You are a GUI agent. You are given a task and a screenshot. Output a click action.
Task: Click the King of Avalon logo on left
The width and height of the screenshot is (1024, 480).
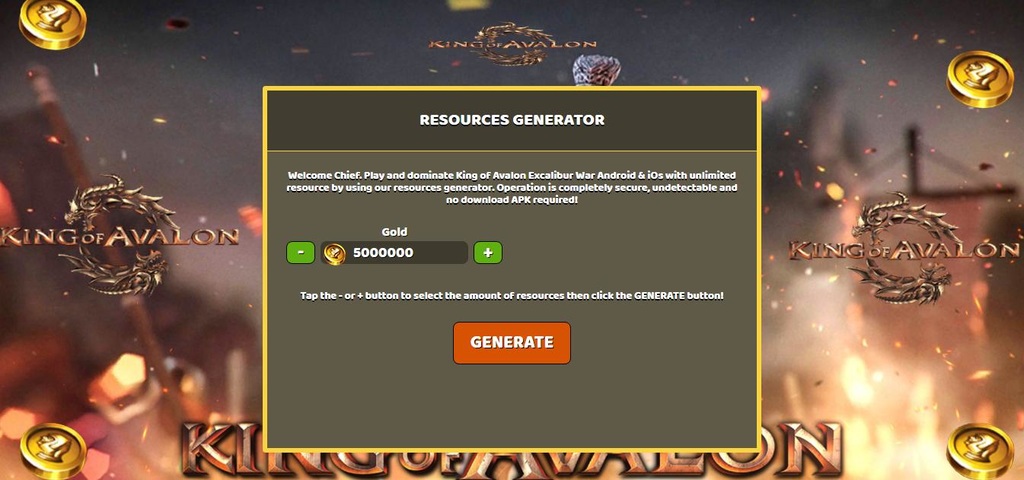tap(119, 235)
